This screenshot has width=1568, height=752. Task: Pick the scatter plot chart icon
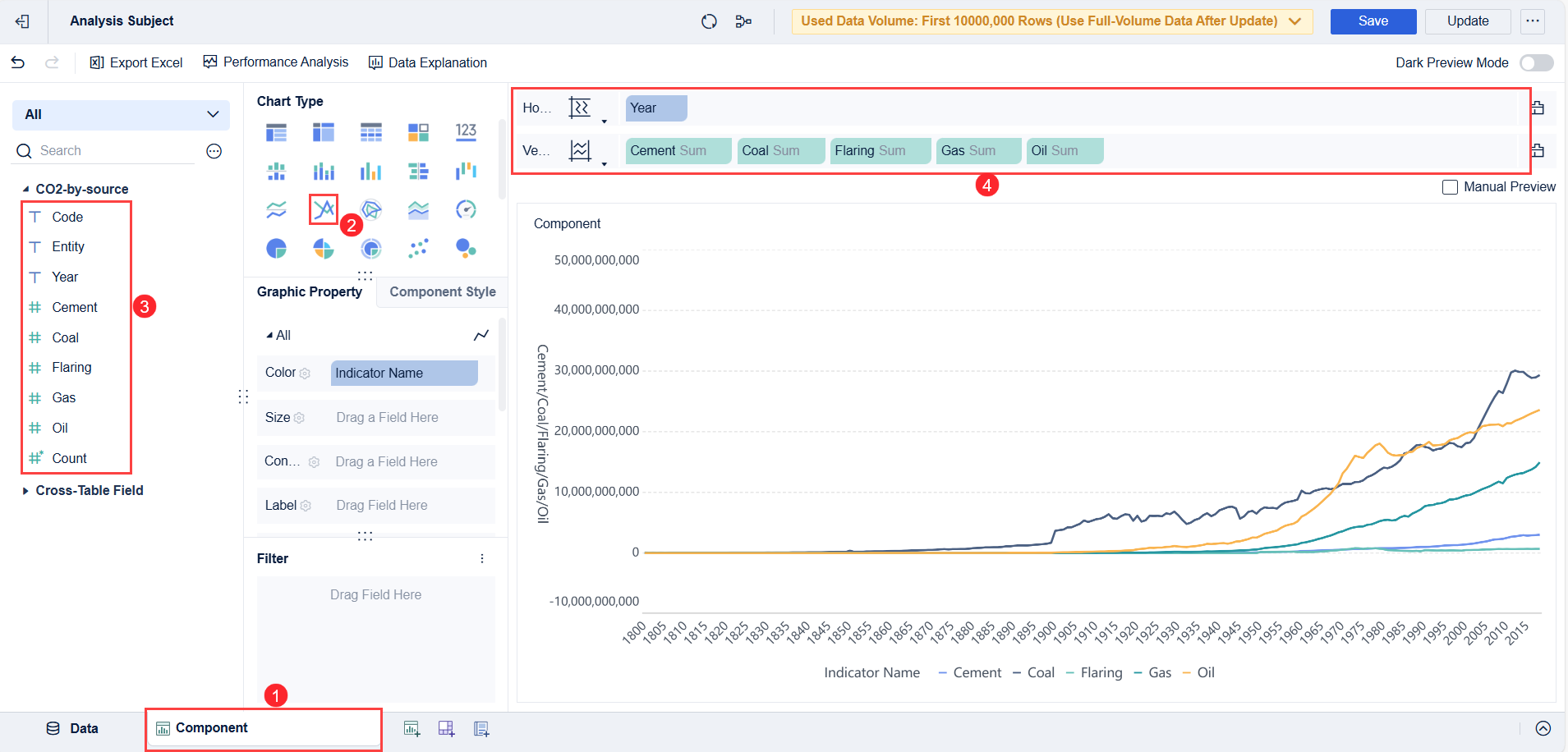click(x=418, y=248)
